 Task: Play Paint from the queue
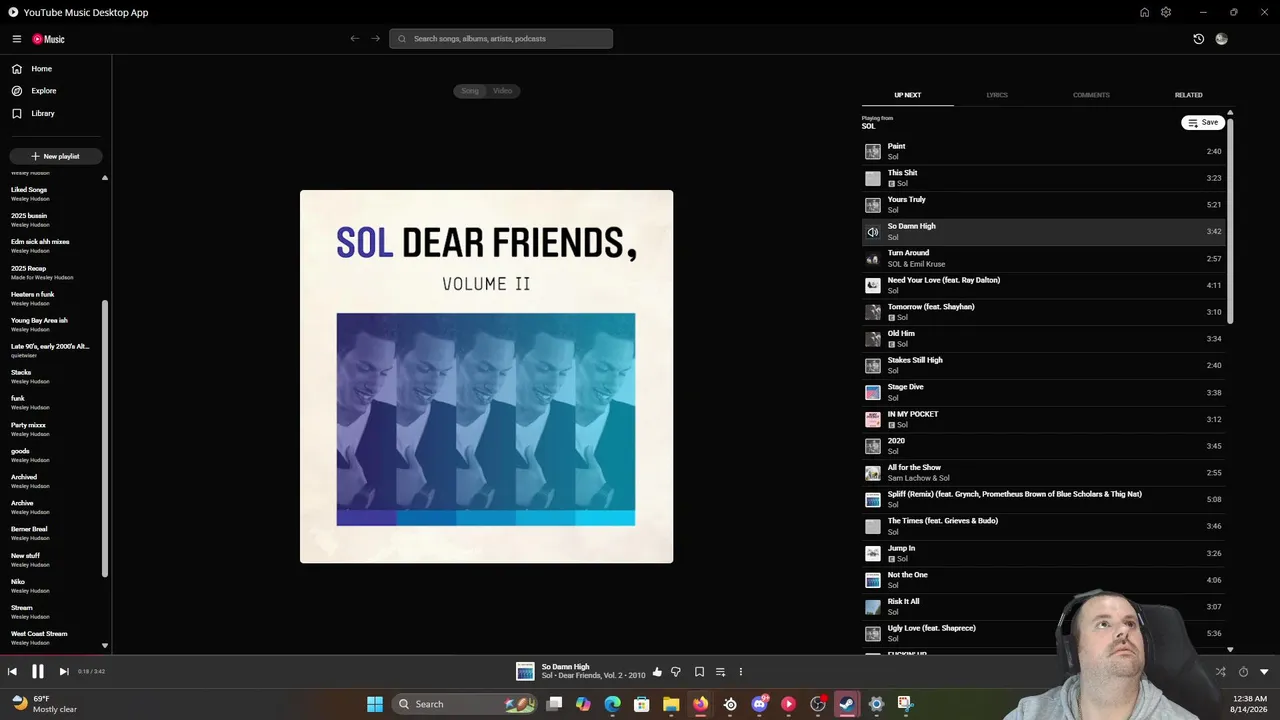coord(1043,151)
